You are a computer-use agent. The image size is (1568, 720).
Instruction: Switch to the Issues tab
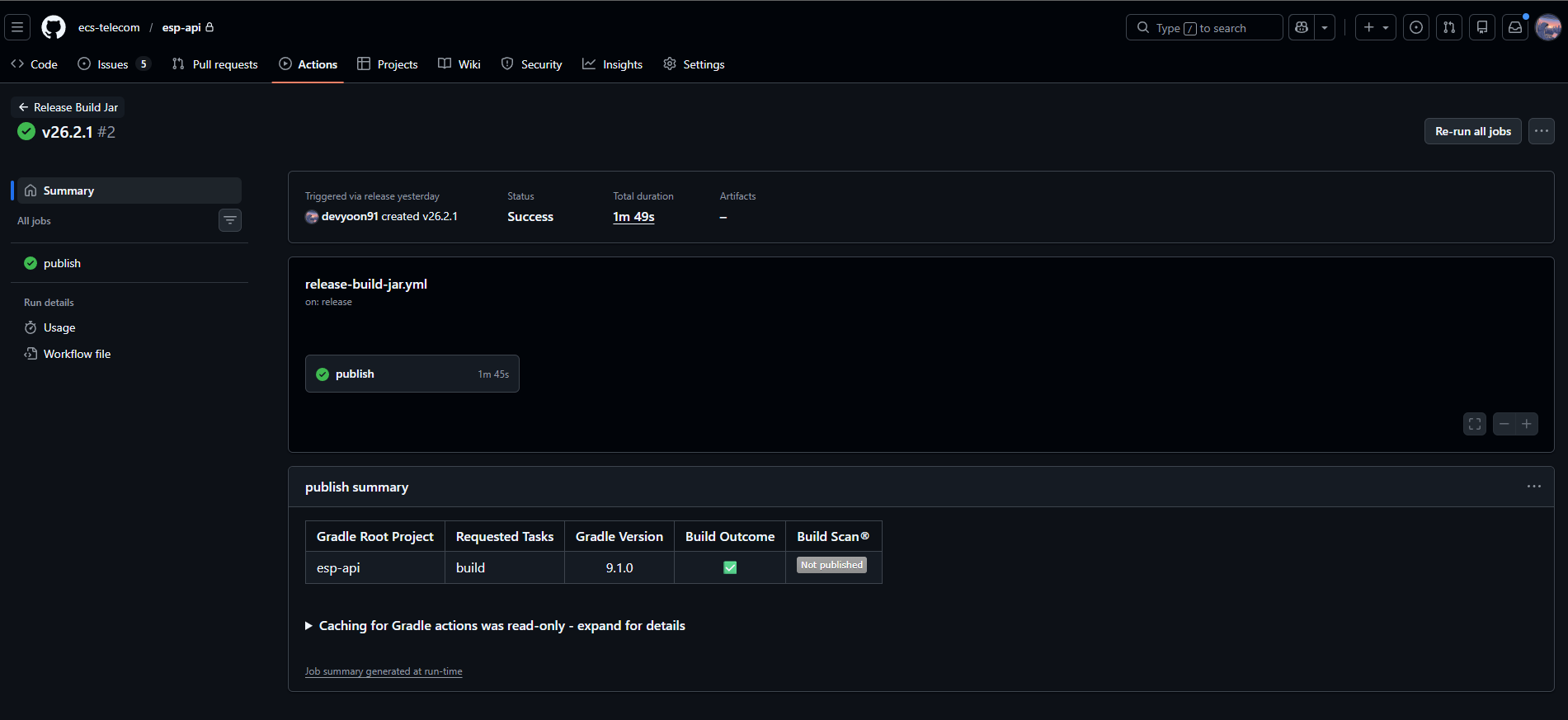pyautogui.click(x=114, y=64)
